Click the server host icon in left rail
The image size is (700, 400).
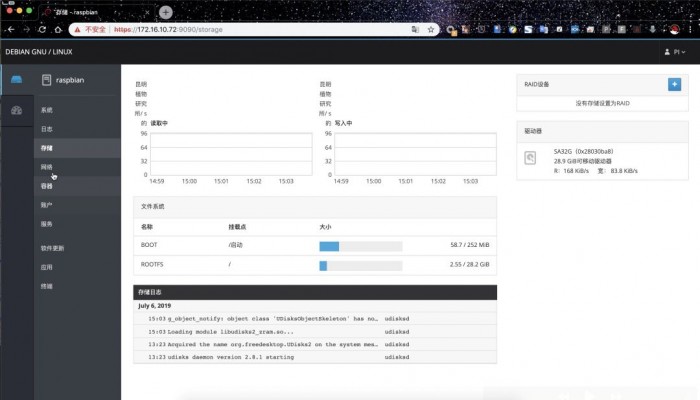tap(16, 79)
